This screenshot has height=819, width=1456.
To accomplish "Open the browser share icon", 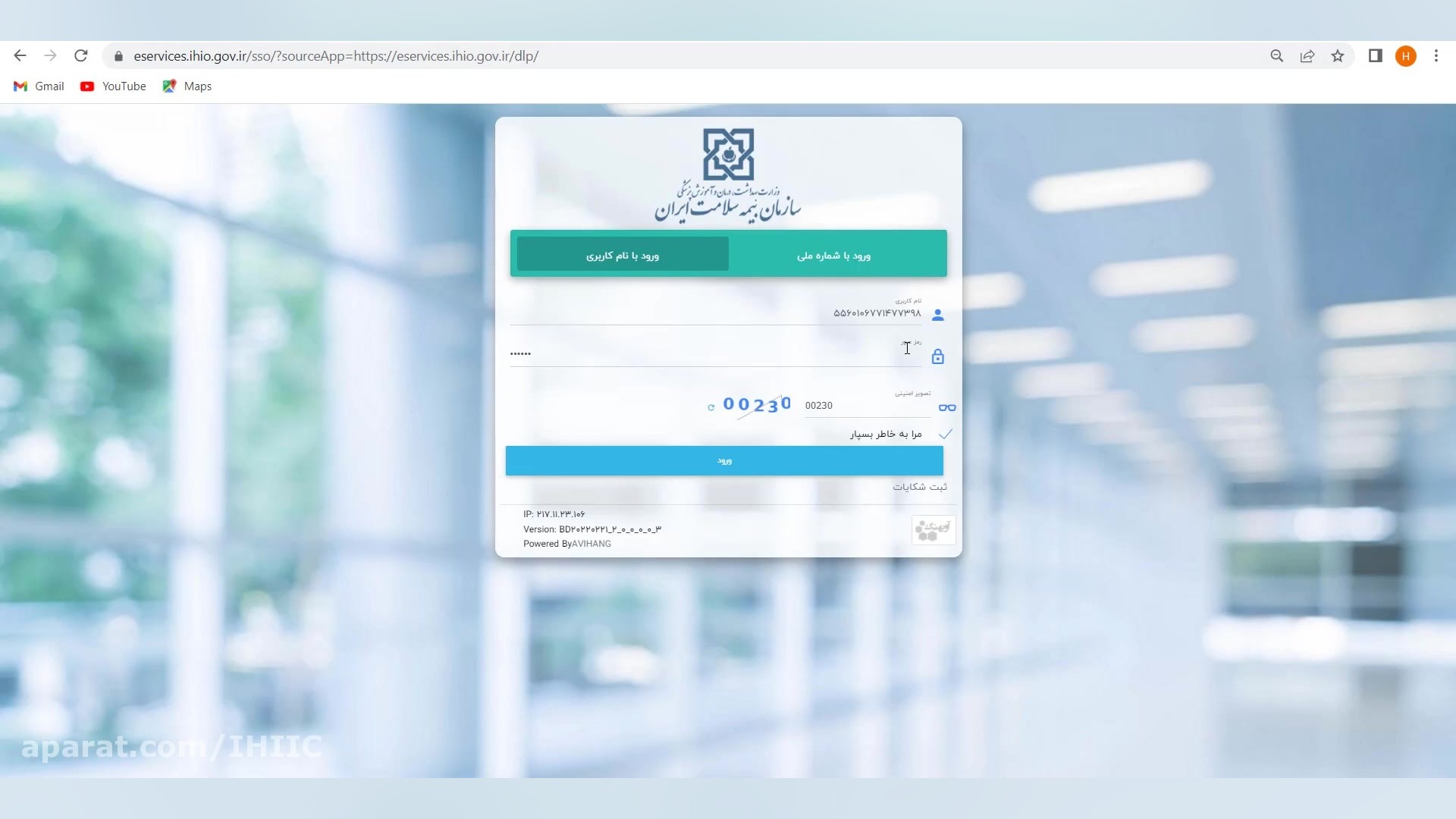I will [1307, 56].
